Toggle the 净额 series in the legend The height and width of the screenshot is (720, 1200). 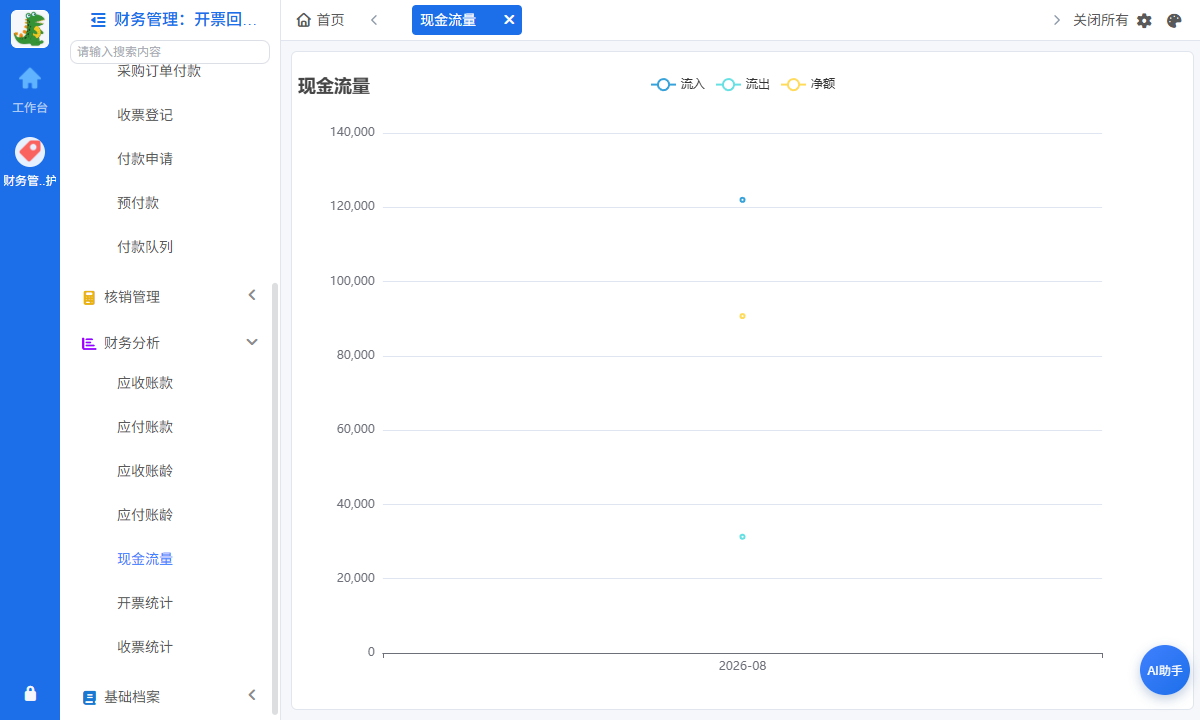point(808,84)
